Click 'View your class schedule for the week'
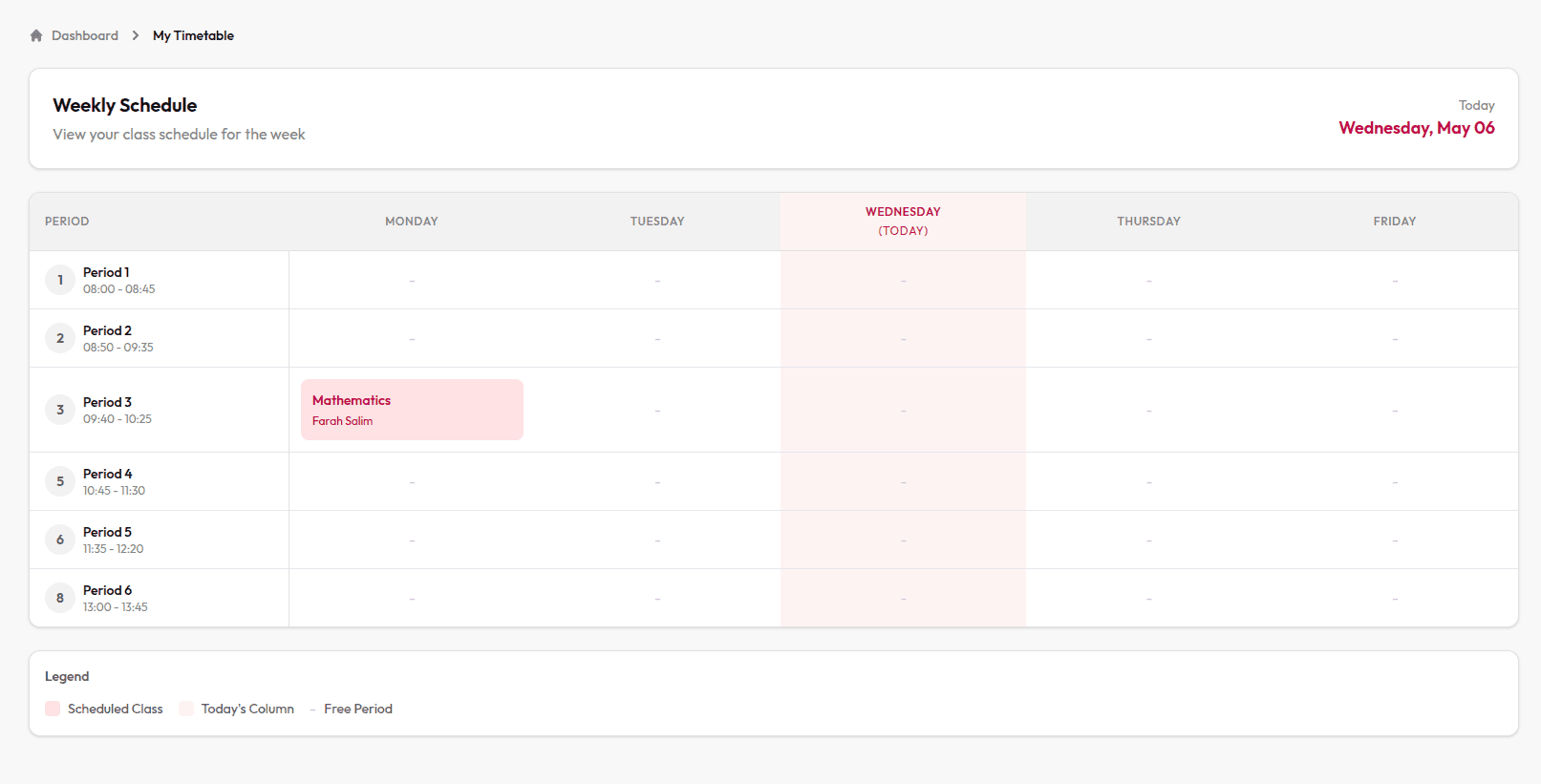This screenshot has height=784, width=1541. pos(179,135)
